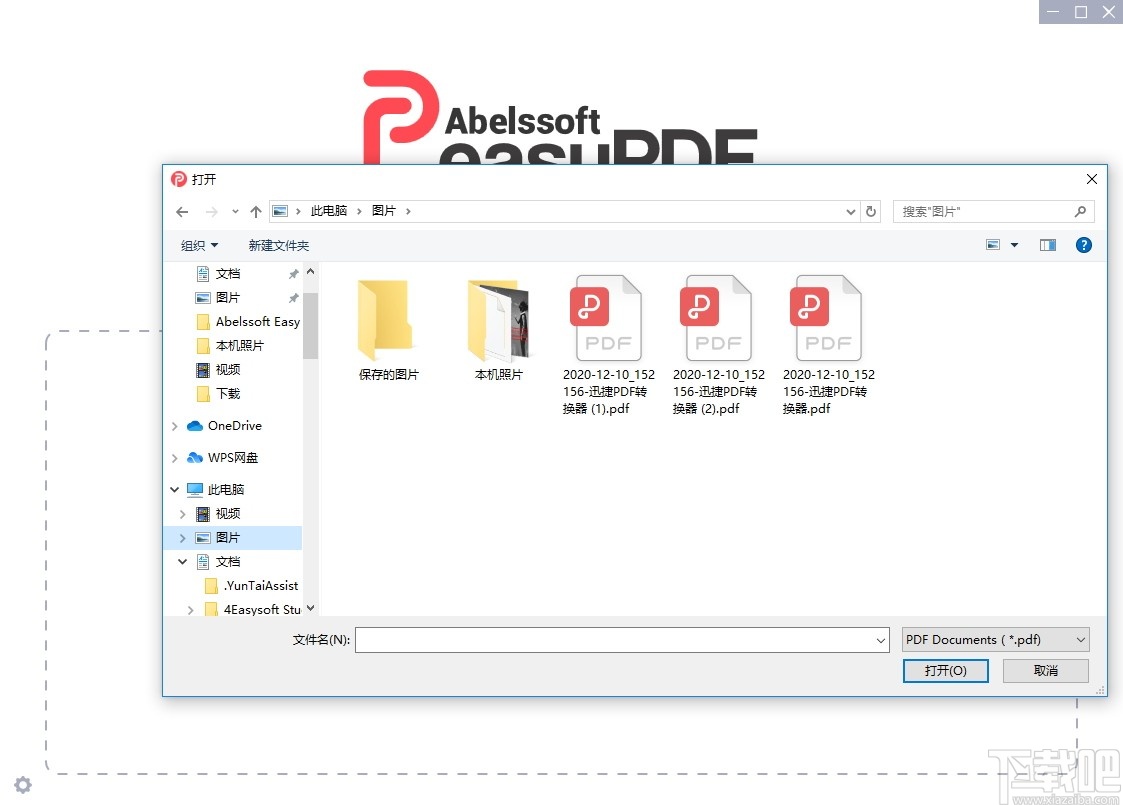1123x805 pixels.
Task: Collapse the 此电脑 tree node
Action: point(172,489)
